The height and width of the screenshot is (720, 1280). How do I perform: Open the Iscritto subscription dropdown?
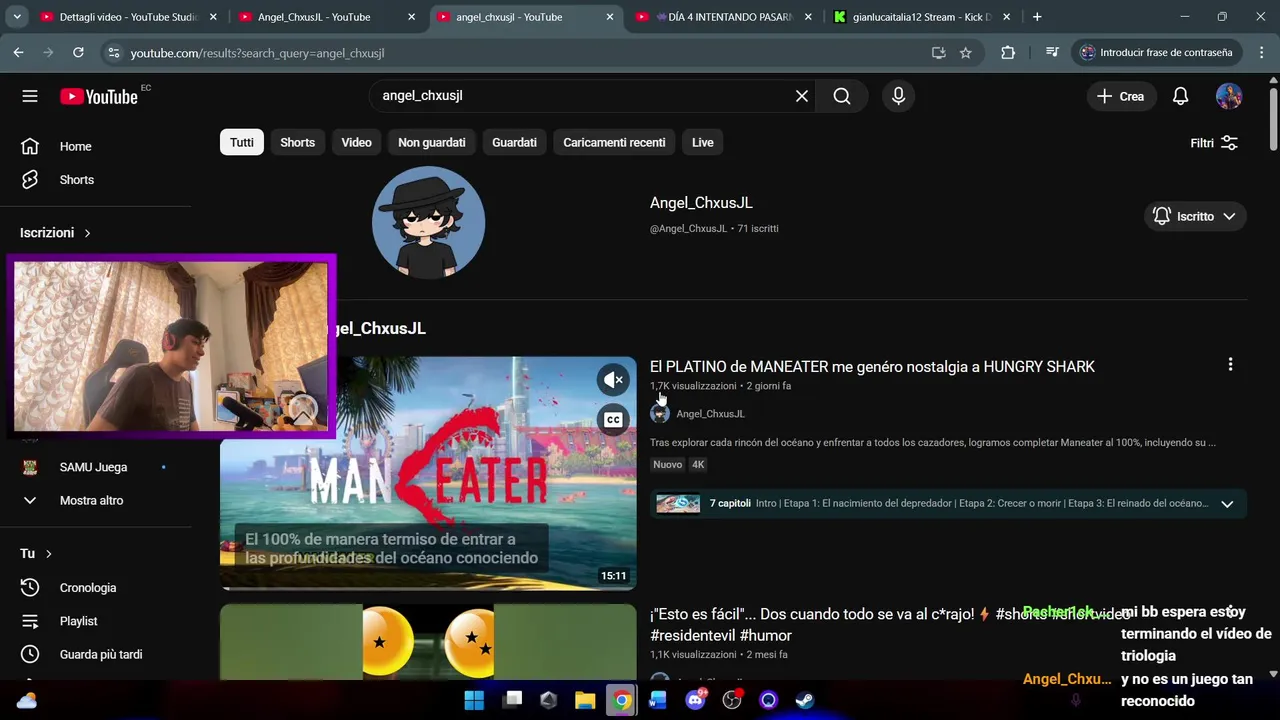coord(1195,216)
